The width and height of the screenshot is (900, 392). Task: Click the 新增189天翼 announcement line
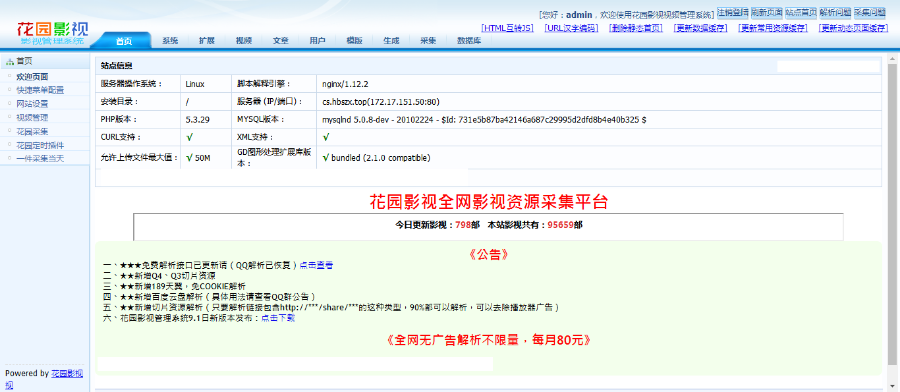[x=174, y=286]
